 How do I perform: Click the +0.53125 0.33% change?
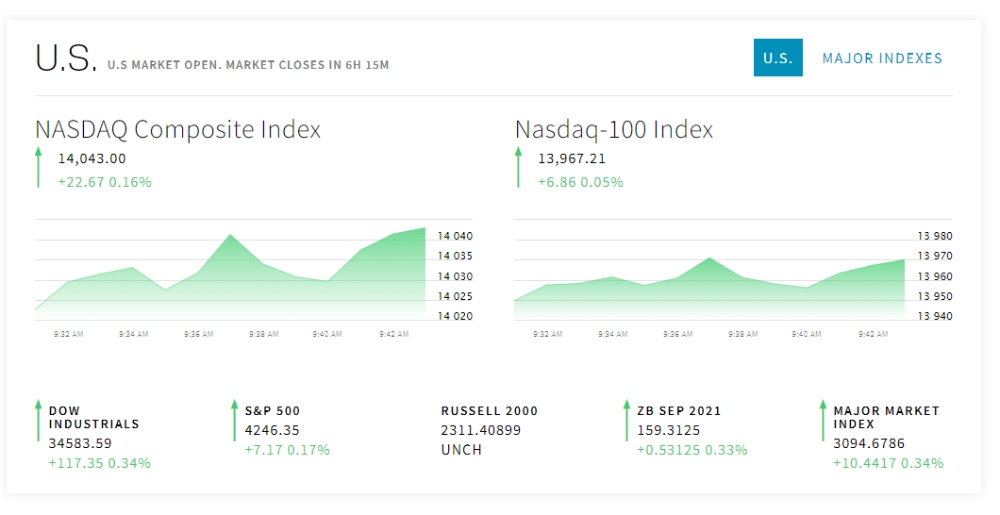pyautogui.click(x=692, y=451)
